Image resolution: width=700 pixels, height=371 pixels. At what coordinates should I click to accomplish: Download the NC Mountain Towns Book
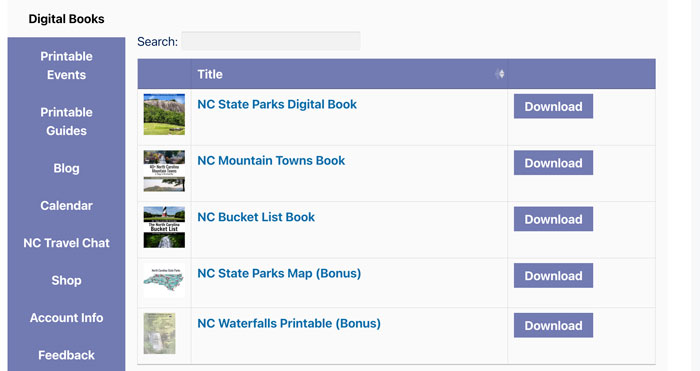tap(553, 163)
